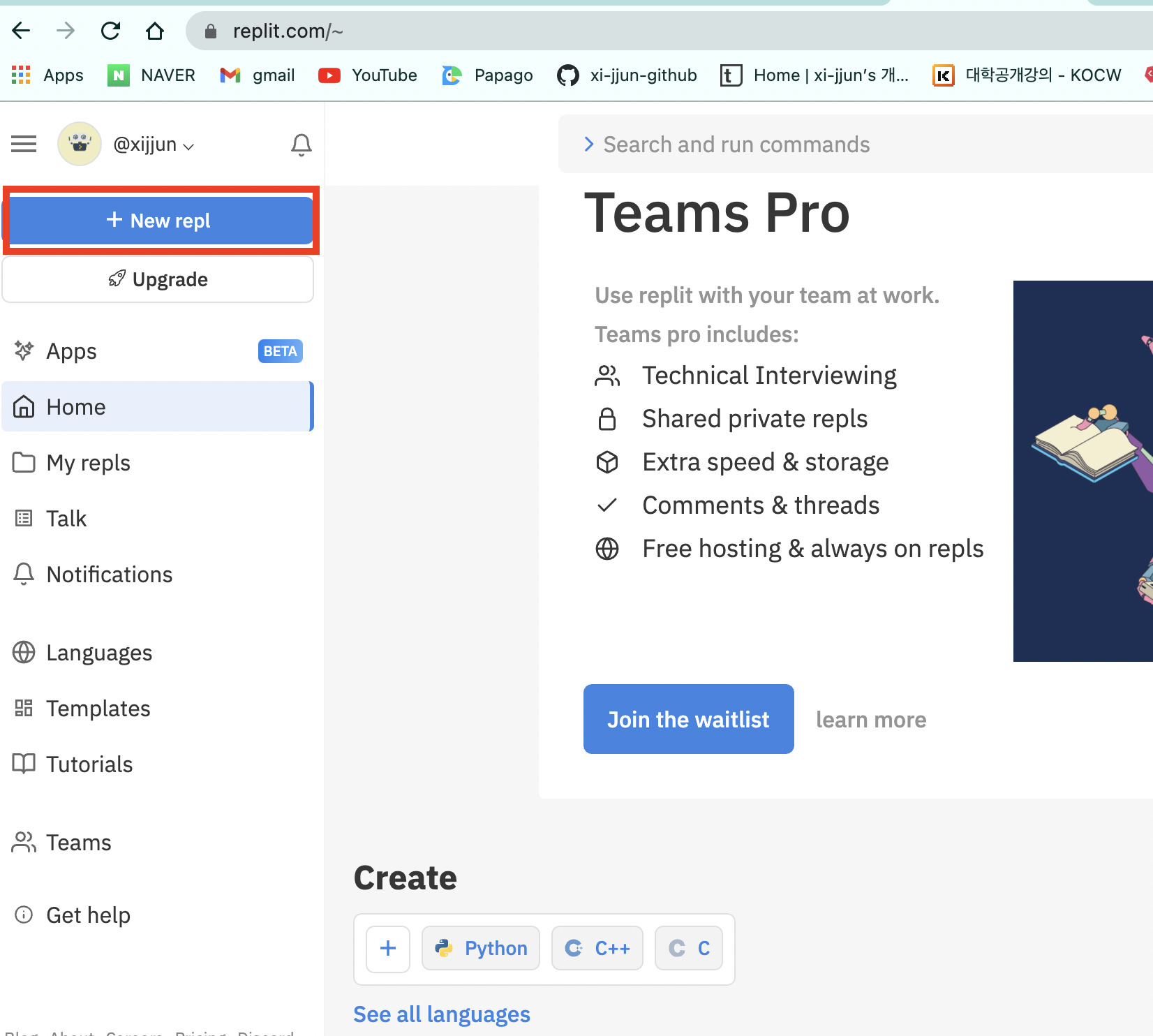
Task: Click the Join the waitlist button
Action: [x=689, y=719]
